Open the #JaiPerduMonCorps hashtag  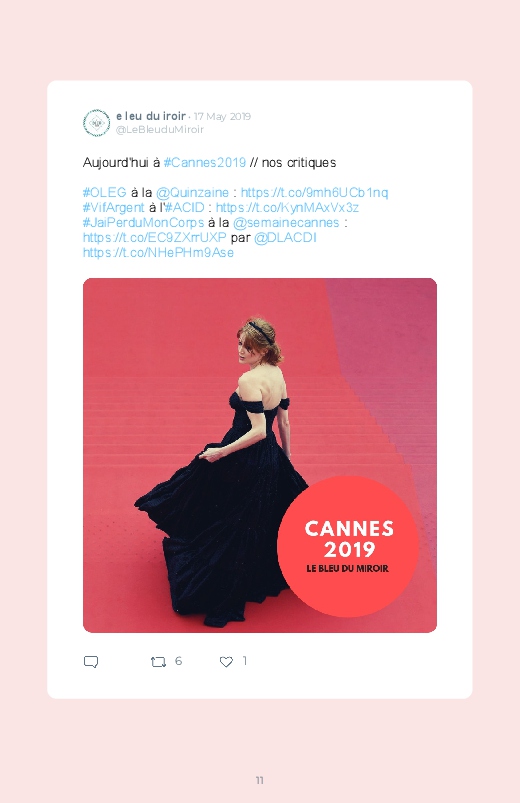[x=143, y=223]
